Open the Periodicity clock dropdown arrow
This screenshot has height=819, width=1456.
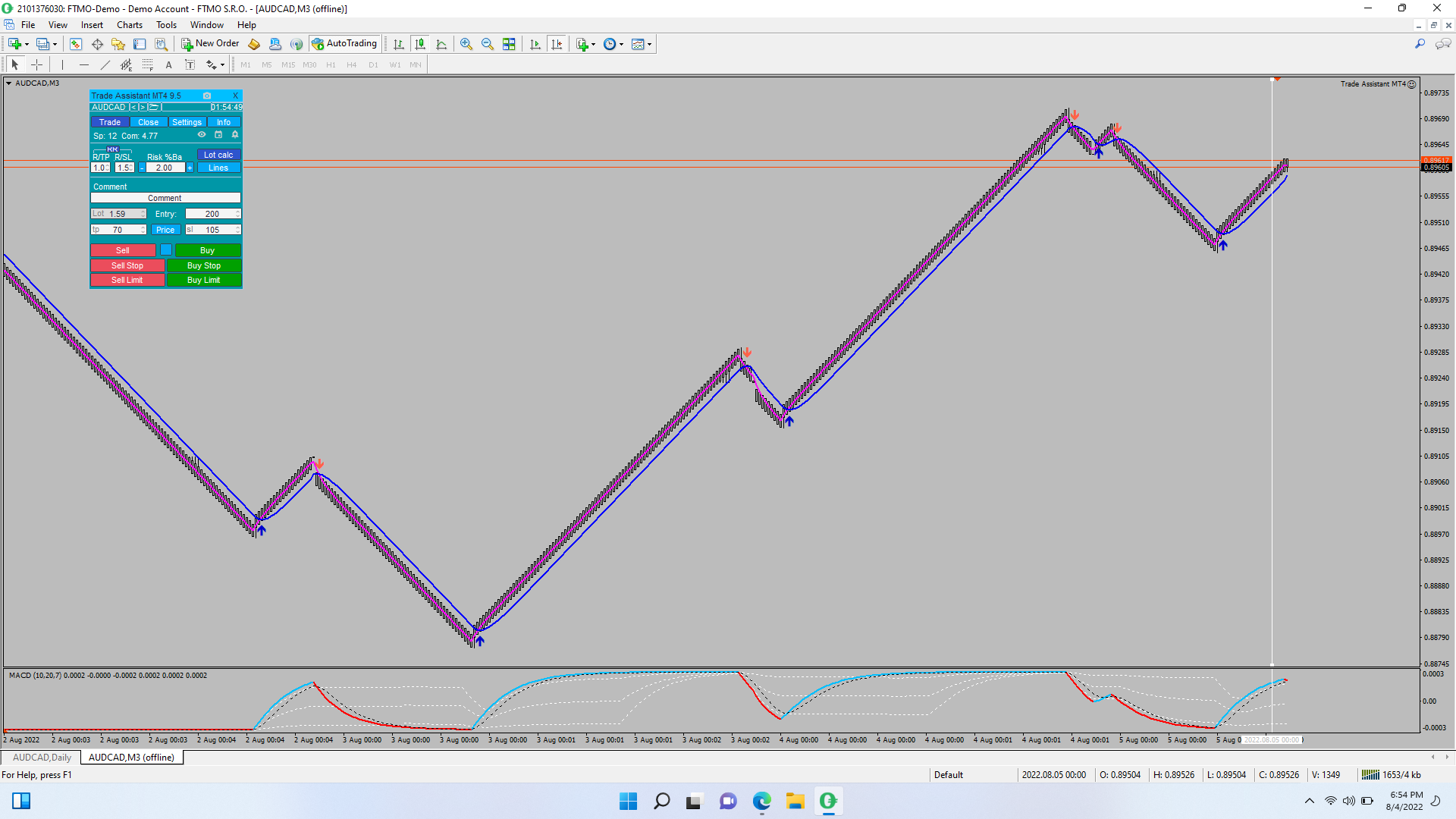[x=622, y=44]
